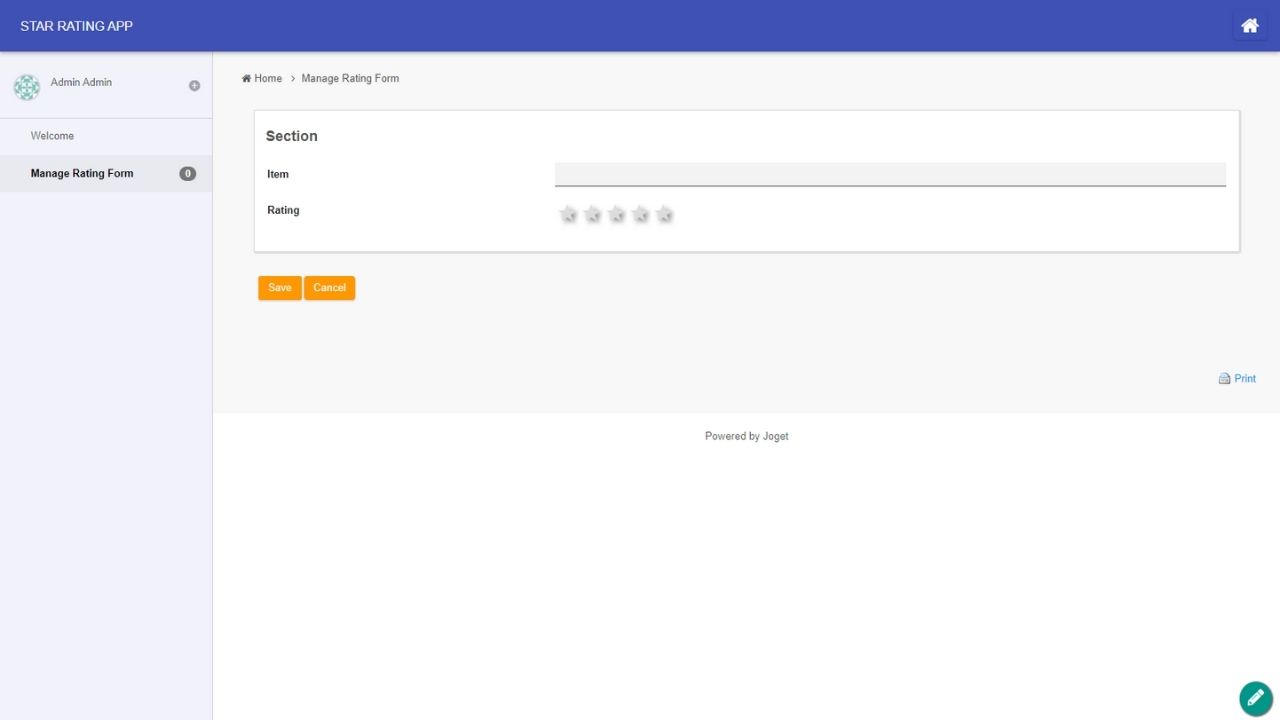
Task: Focus the Item text field
Action: click(890, 174)
